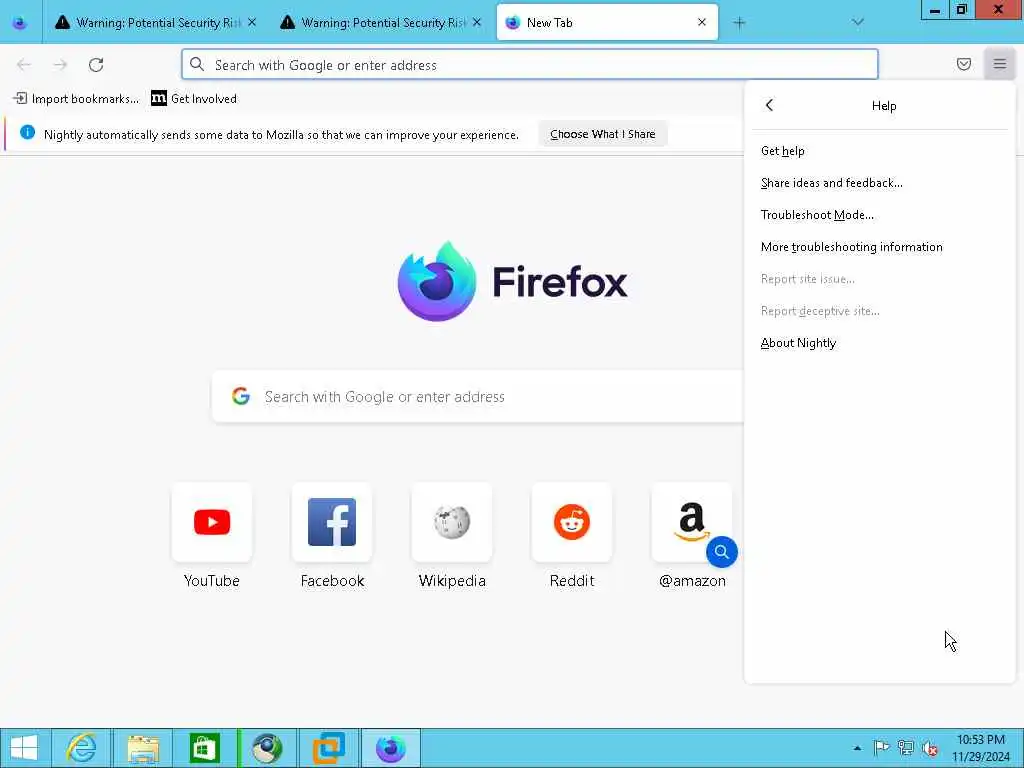The image size is (1024, 768).
Task: Click the Firefox View icon in tab strip
Action: coord(20,23)
